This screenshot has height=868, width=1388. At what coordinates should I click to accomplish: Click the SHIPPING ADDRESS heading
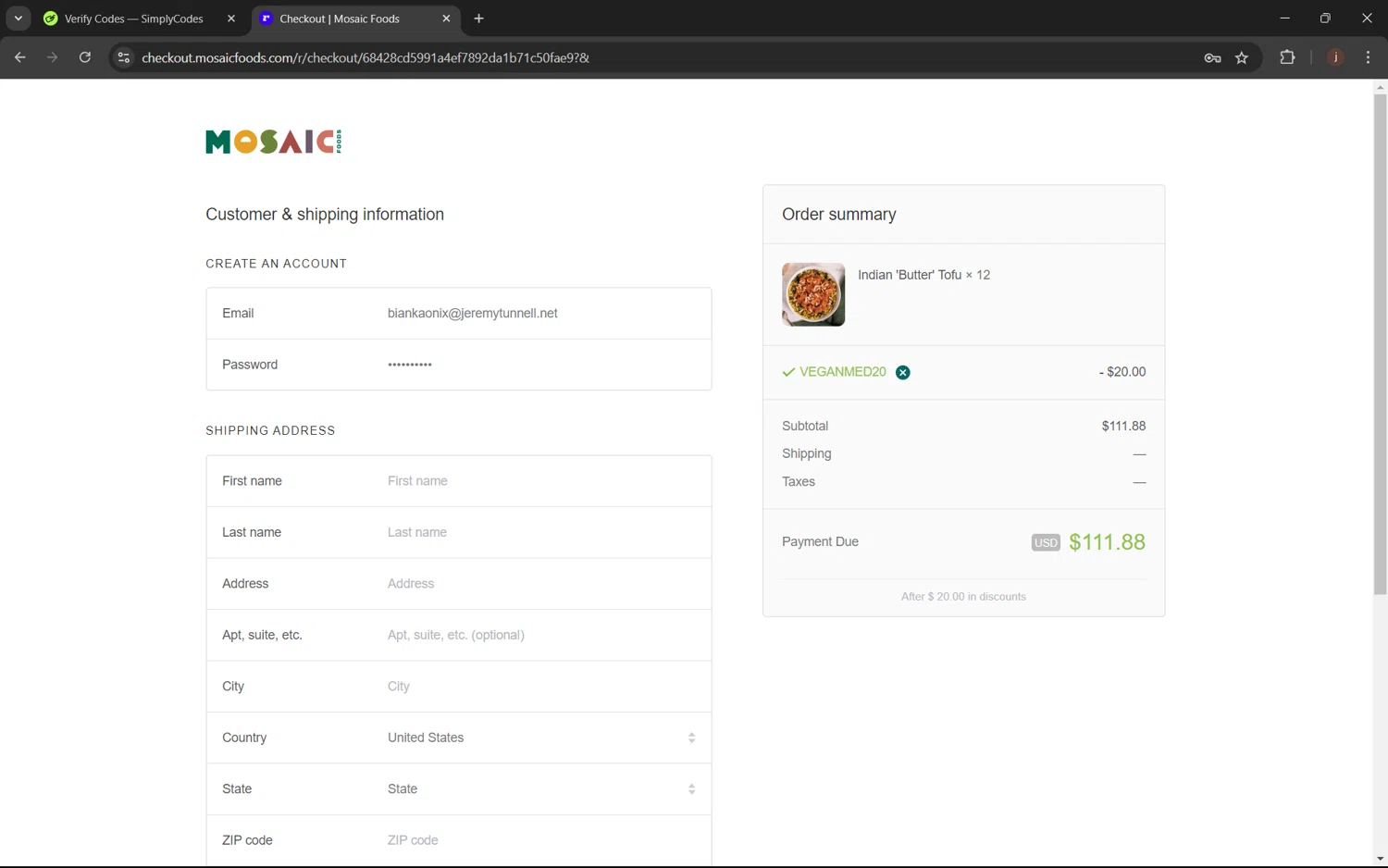click(270, 431)
